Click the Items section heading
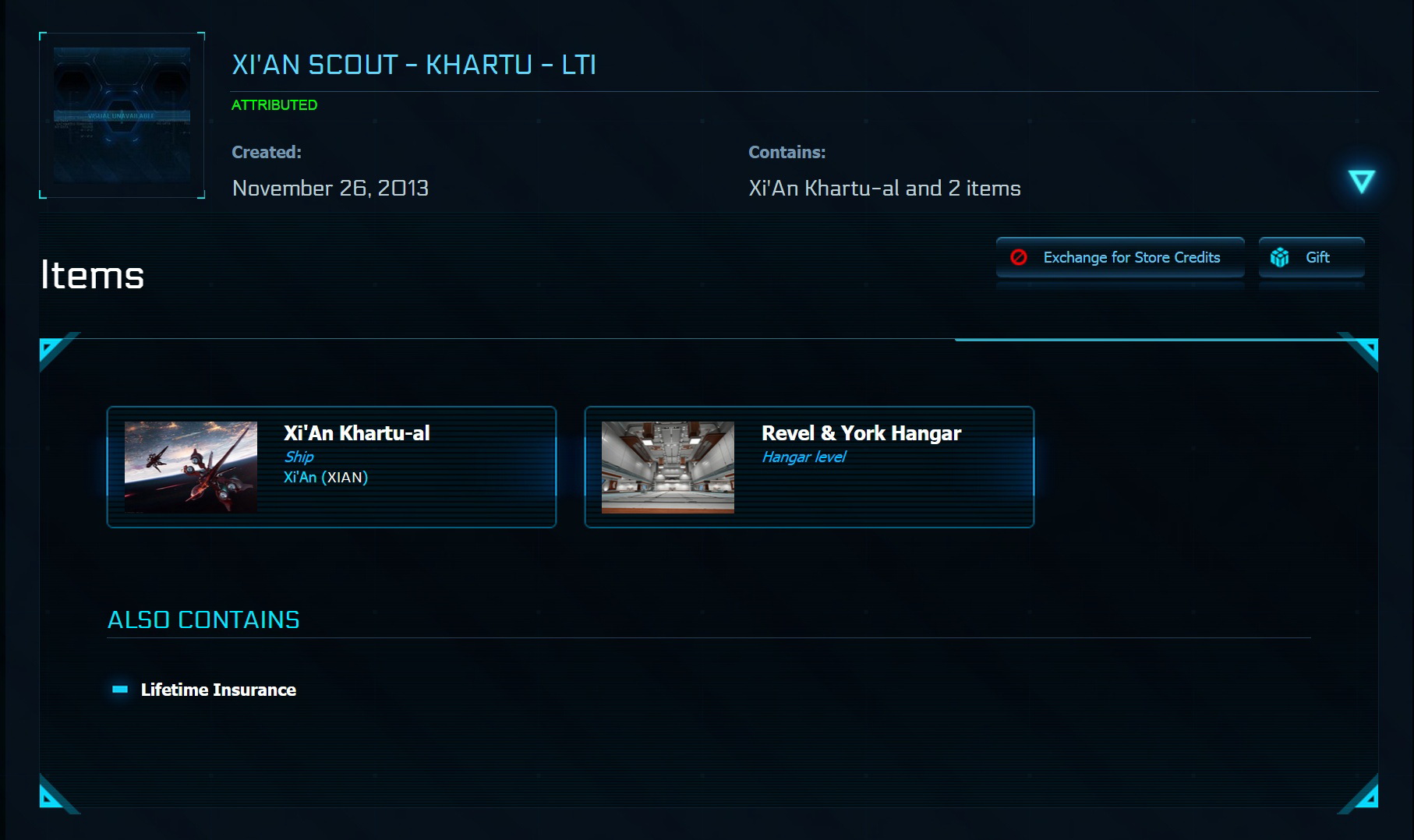Screen dimensions: 1414x840 [x=93, y=275]
